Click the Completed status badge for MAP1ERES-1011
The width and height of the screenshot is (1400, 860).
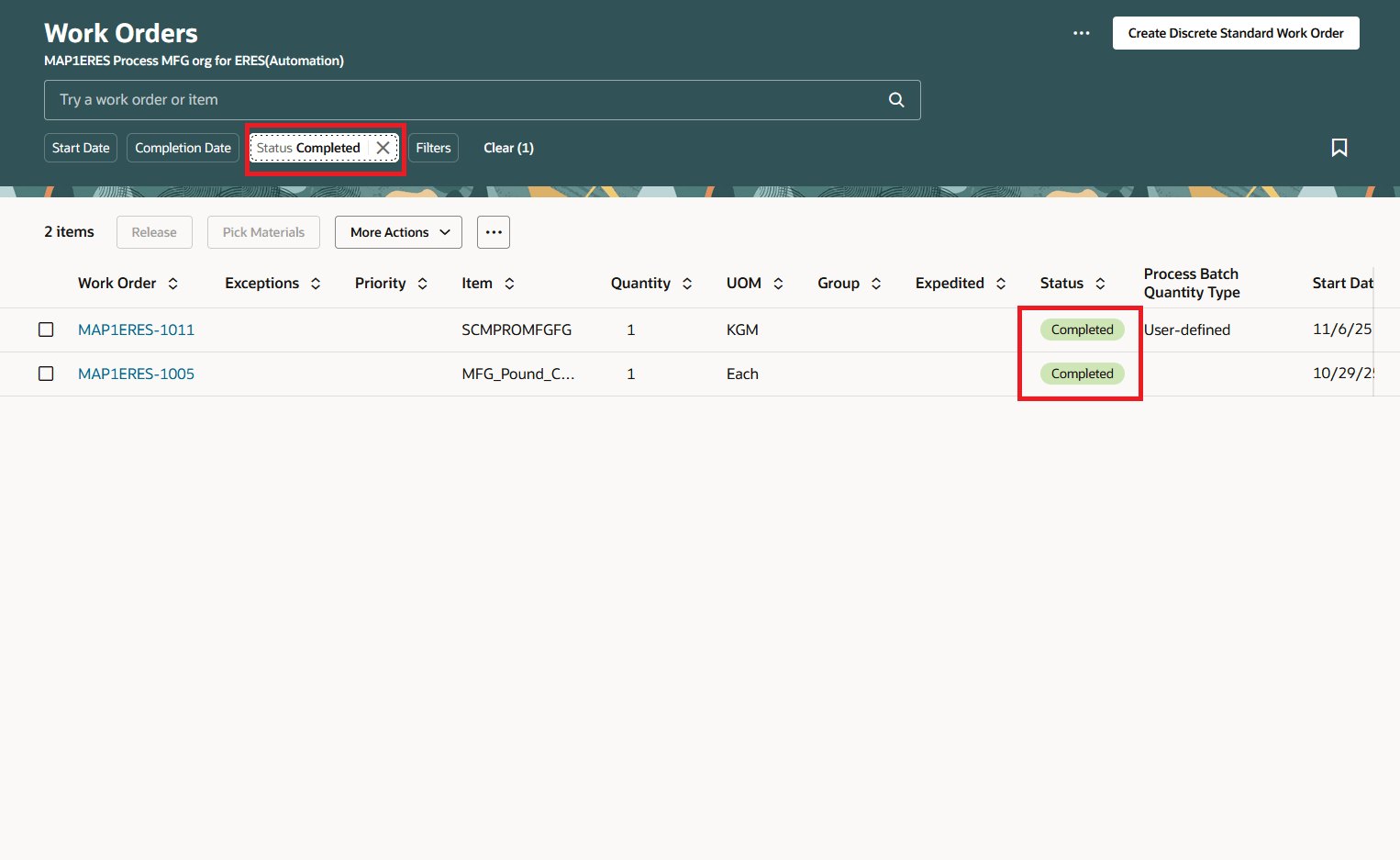tap(1082, 329)
